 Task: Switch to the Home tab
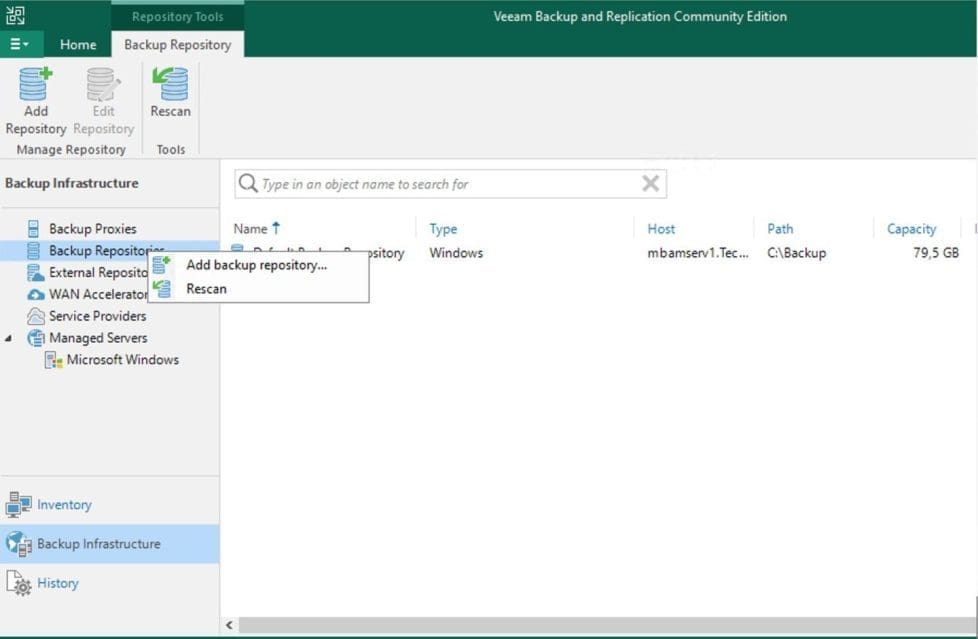pyautogui.click(x=78, y=44)
